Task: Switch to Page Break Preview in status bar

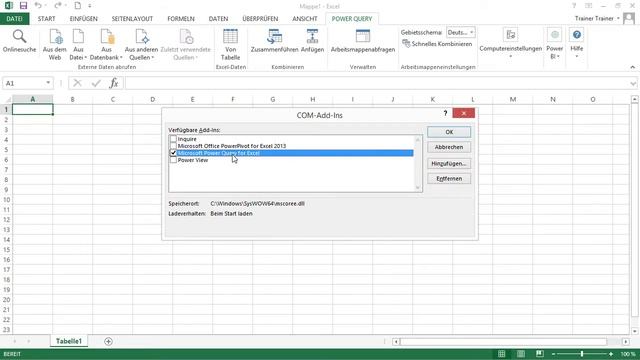Action: pyautogui.click(x=540, y=354)
